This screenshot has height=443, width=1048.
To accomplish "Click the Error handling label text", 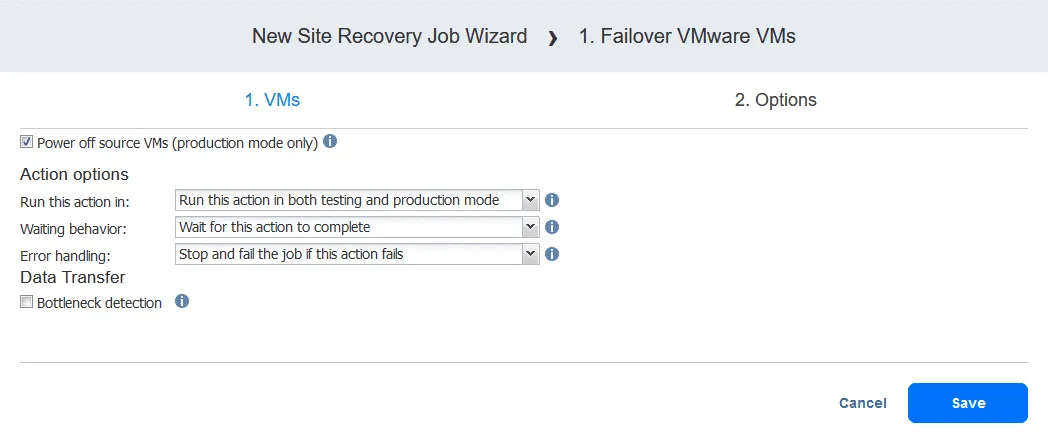I will tap(62, 255).
